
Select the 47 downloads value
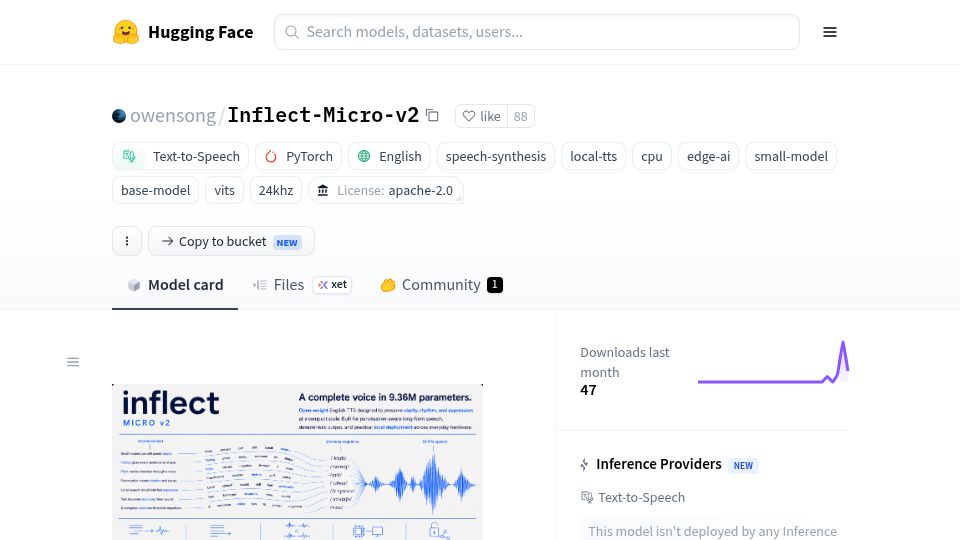click(x=588, y=390)
